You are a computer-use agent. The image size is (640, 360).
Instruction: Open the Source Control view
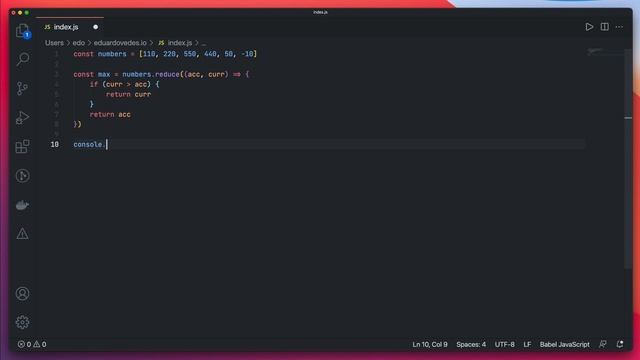[22, 88]
